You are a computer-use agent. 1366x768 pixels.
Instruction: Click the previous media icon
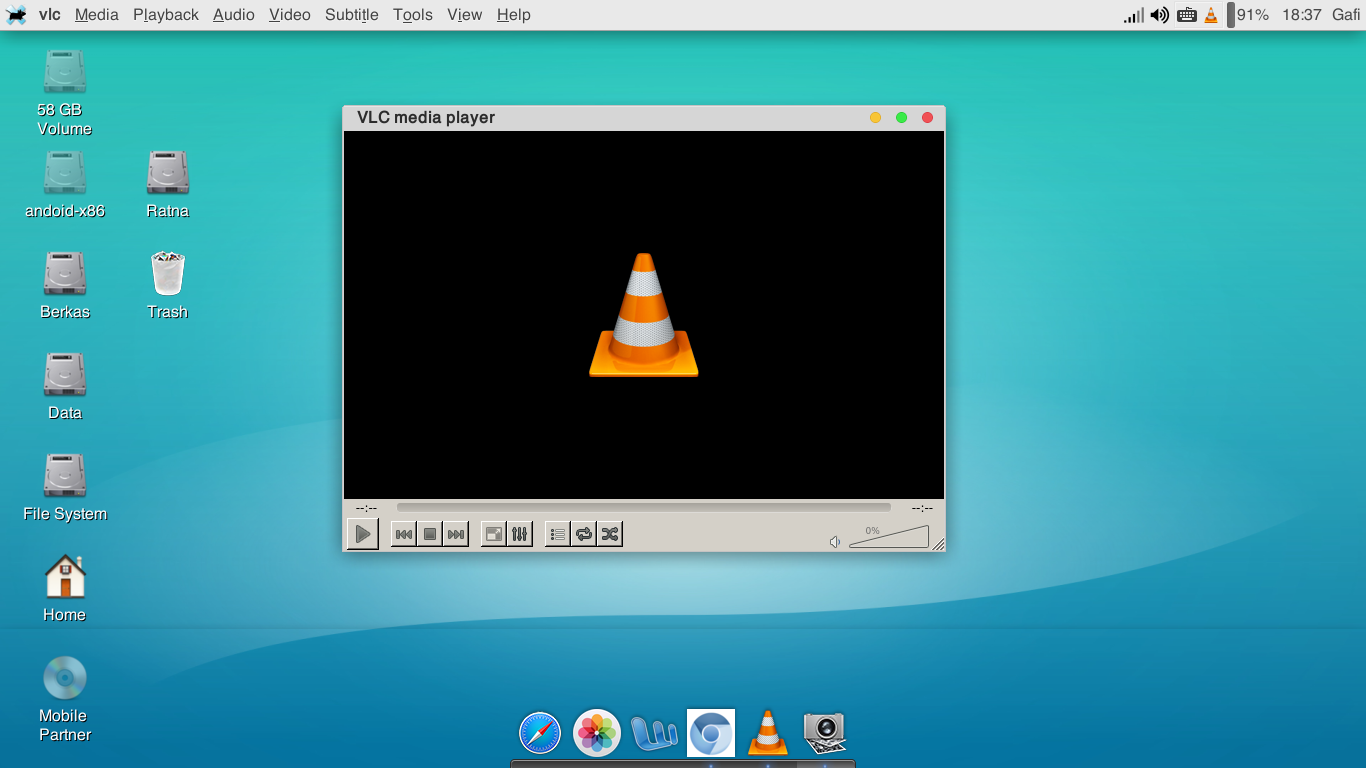pyautogui.click(x=404, y=533)
